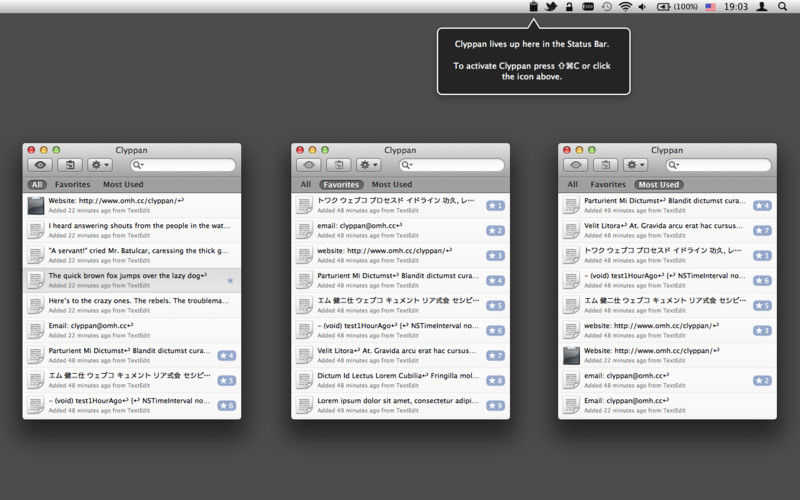Select 'website: http://www.omh.cc/clyppan/' in middle window

coord(401,255)
